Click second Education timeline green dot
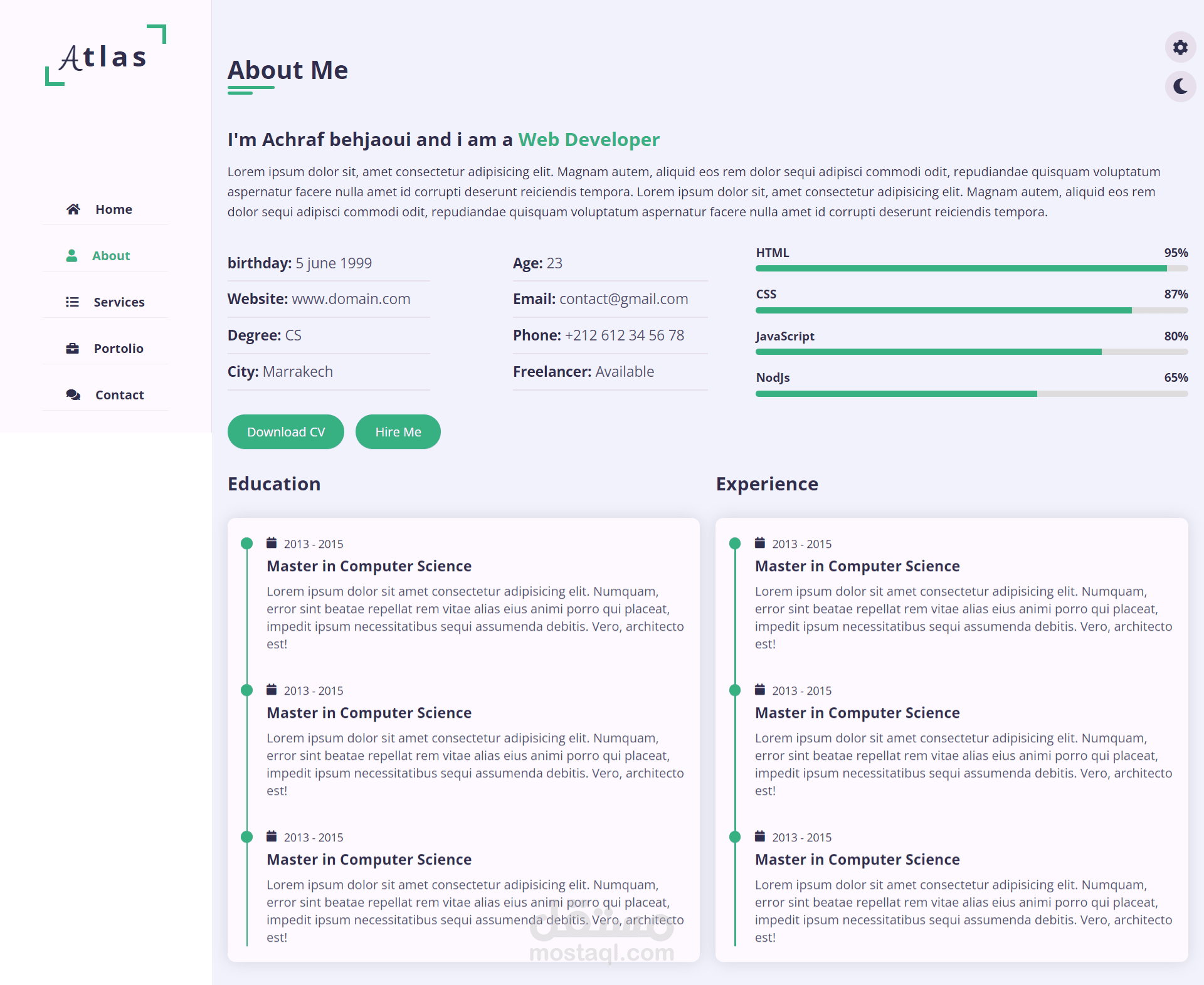 (247, 690)
